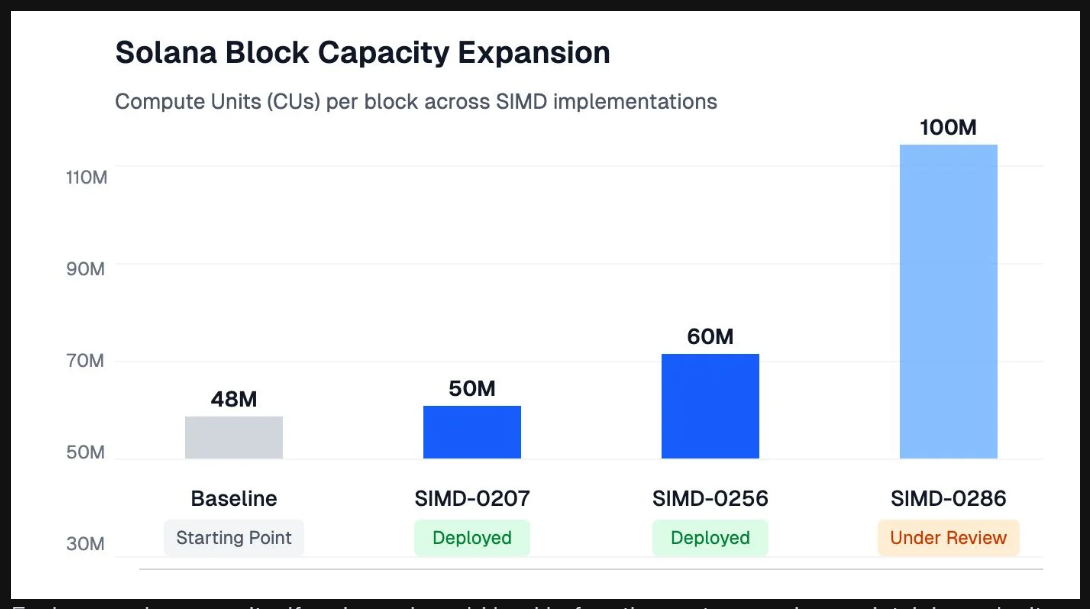This screenshot has width=1090, height=609.
Task: Click the SIMD-0256 axis label
Action: (x=710, y=498)
